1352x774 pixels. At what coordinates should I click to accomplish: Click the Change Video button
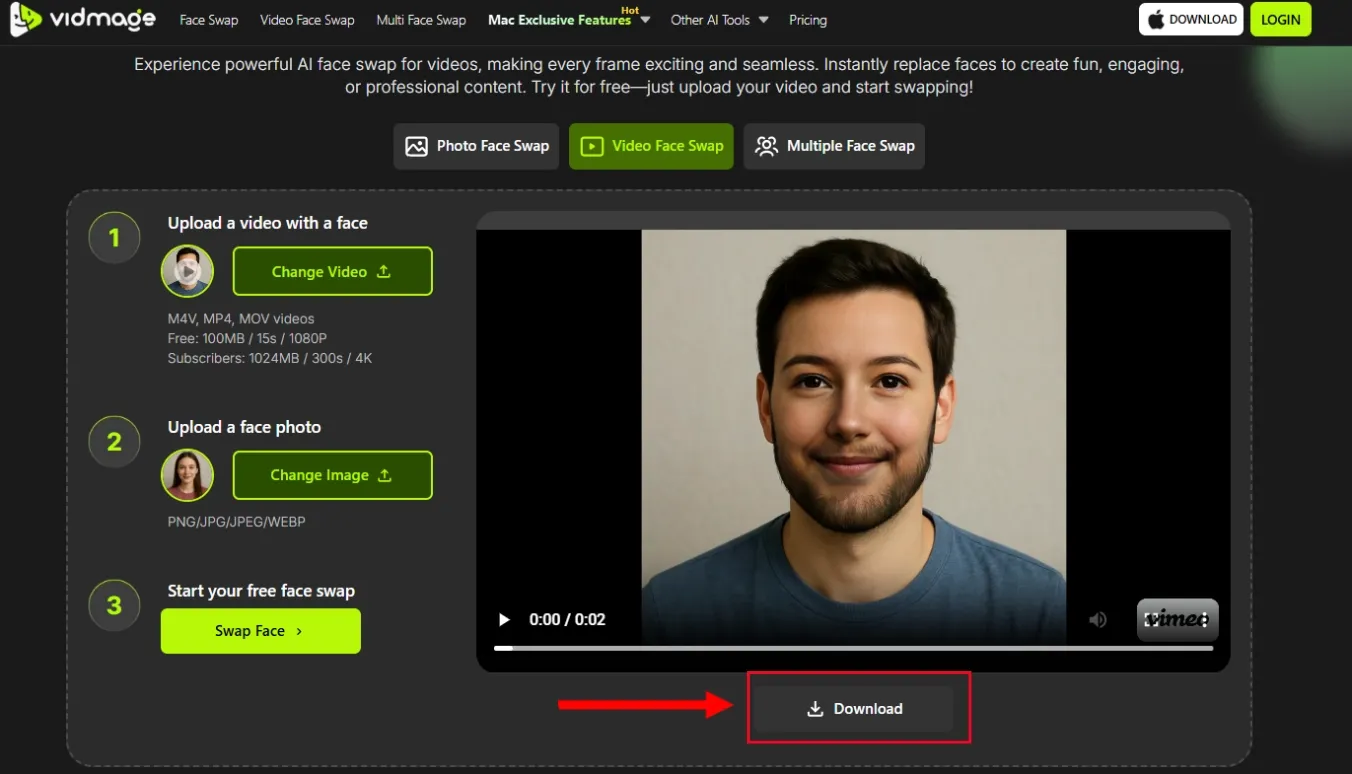pos(332,271)
